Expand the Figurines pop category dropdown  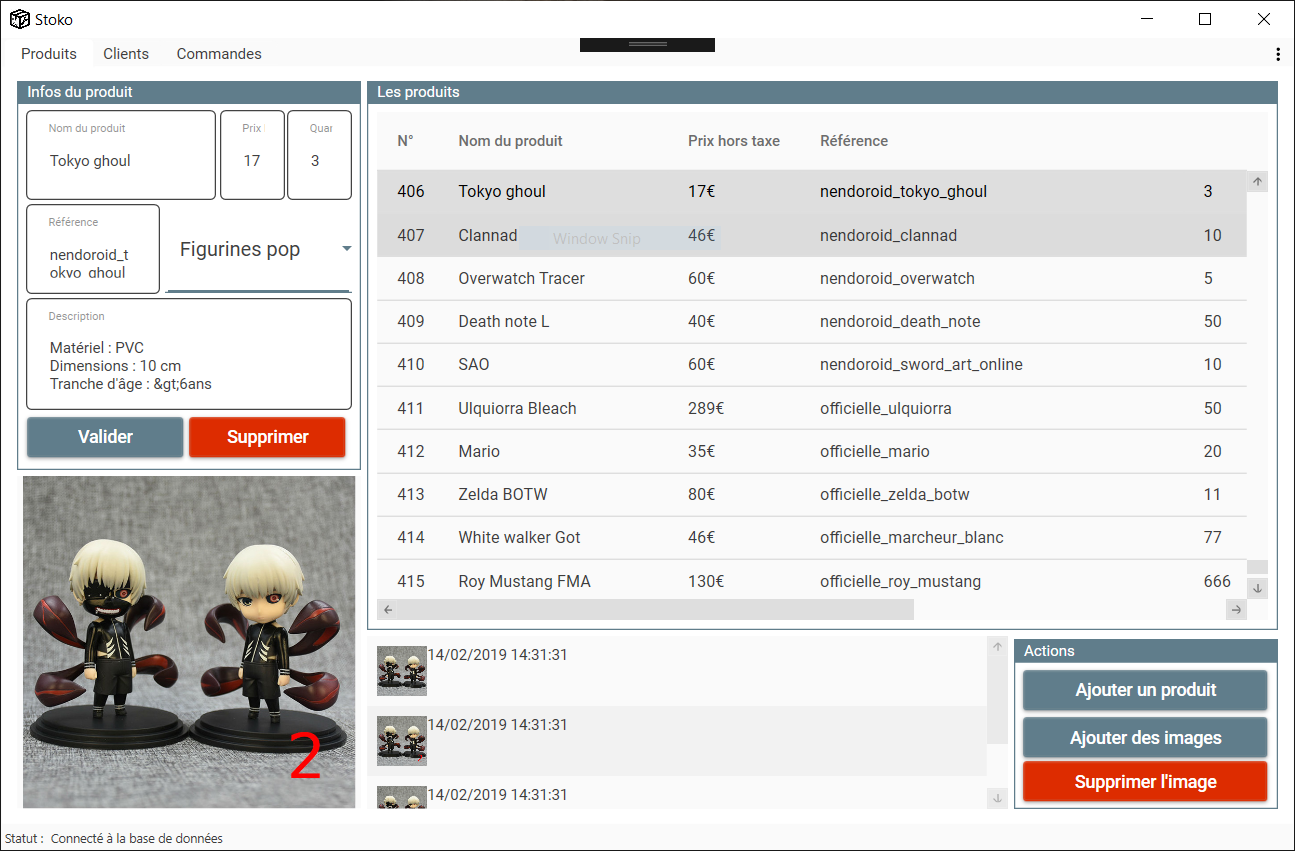259,249
